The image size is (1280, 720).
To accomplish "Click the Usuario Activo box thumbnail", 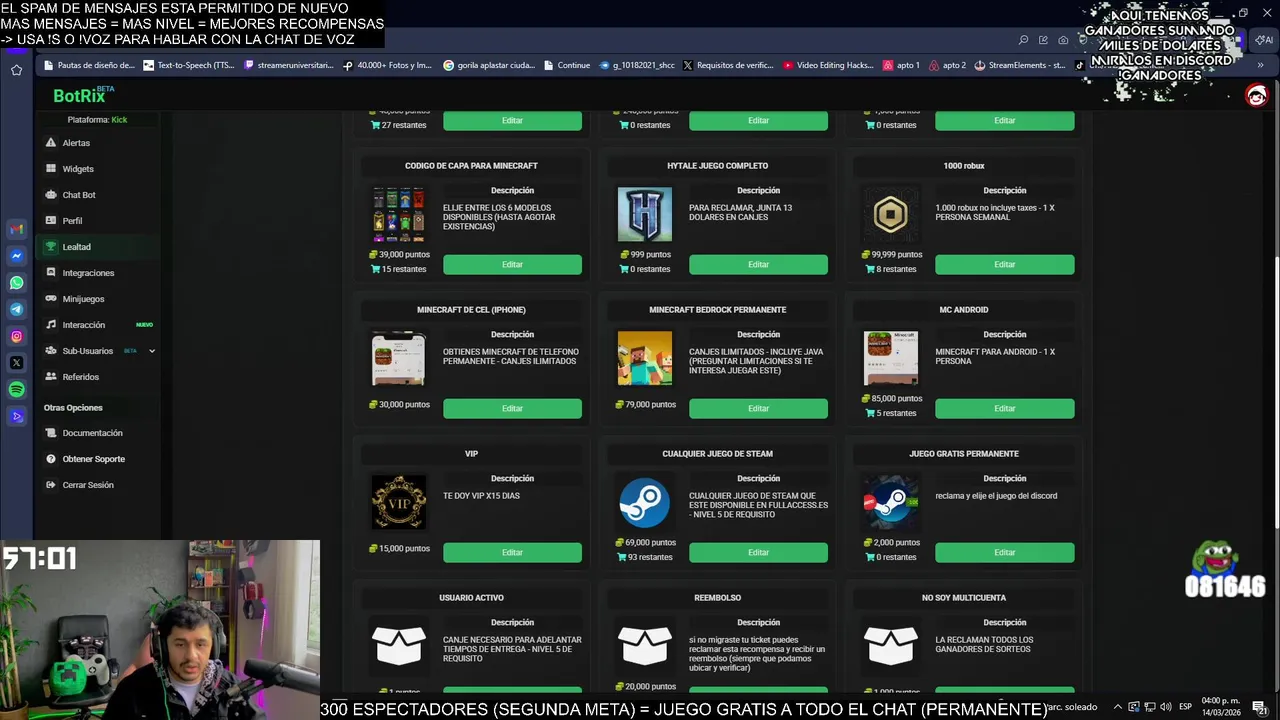I will point(399,646).
